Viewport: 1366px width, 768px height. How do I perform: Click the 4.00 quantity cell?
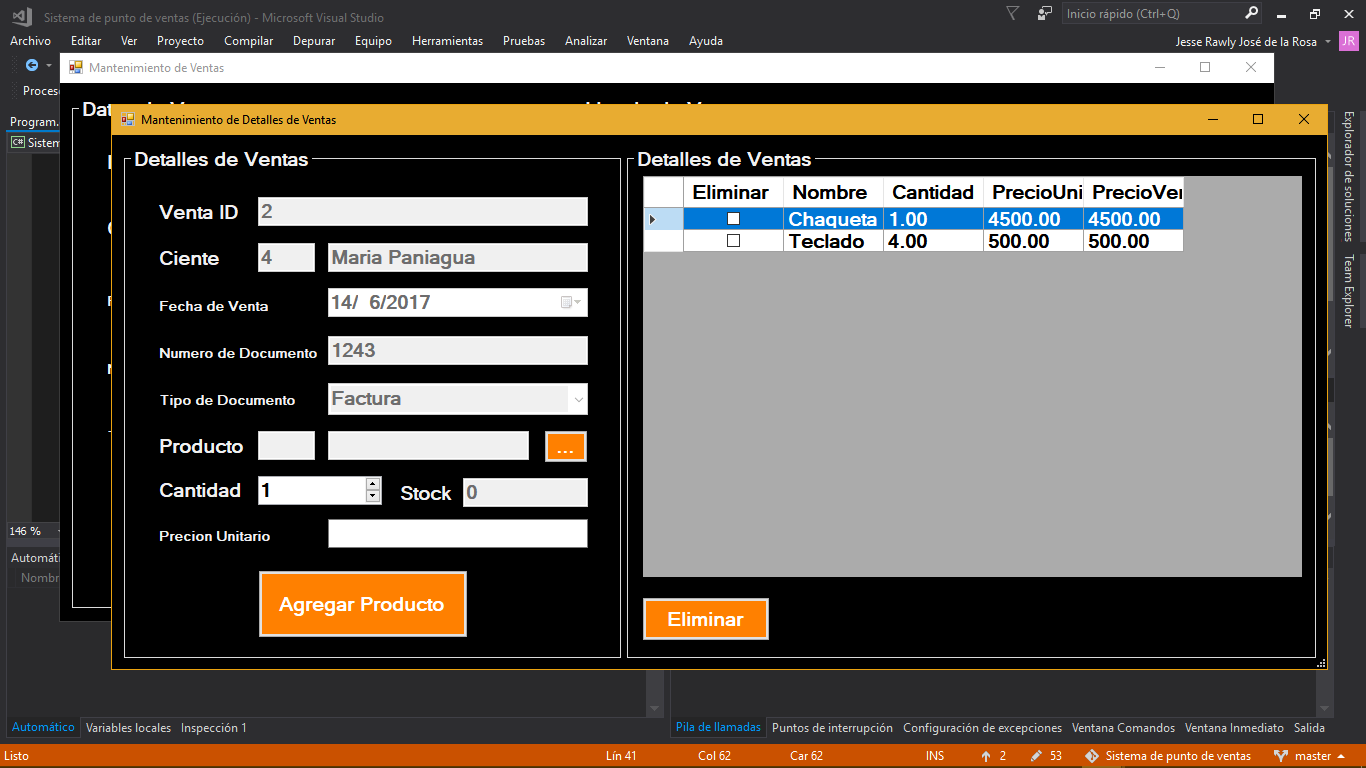coord(933,241)
